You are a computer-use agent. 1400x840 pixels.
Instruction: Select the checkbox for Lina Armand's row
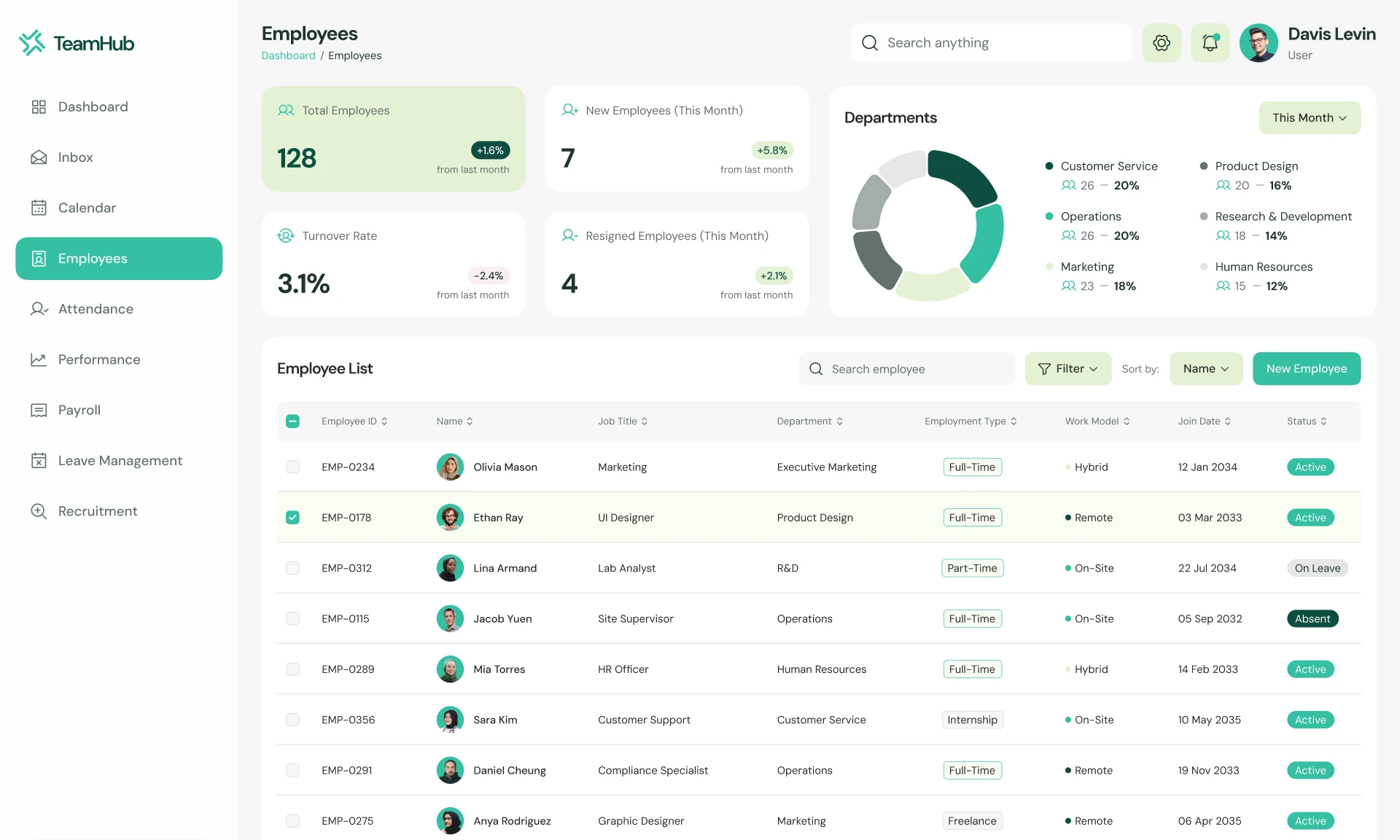tap(293, 568)
